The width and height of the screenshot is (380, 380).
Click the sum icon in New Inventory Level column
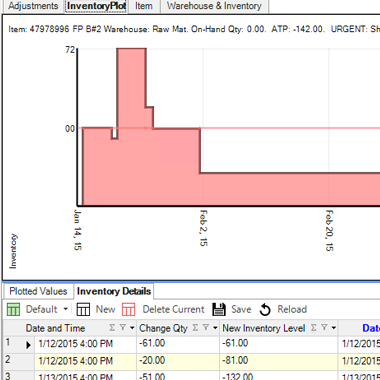314,328
